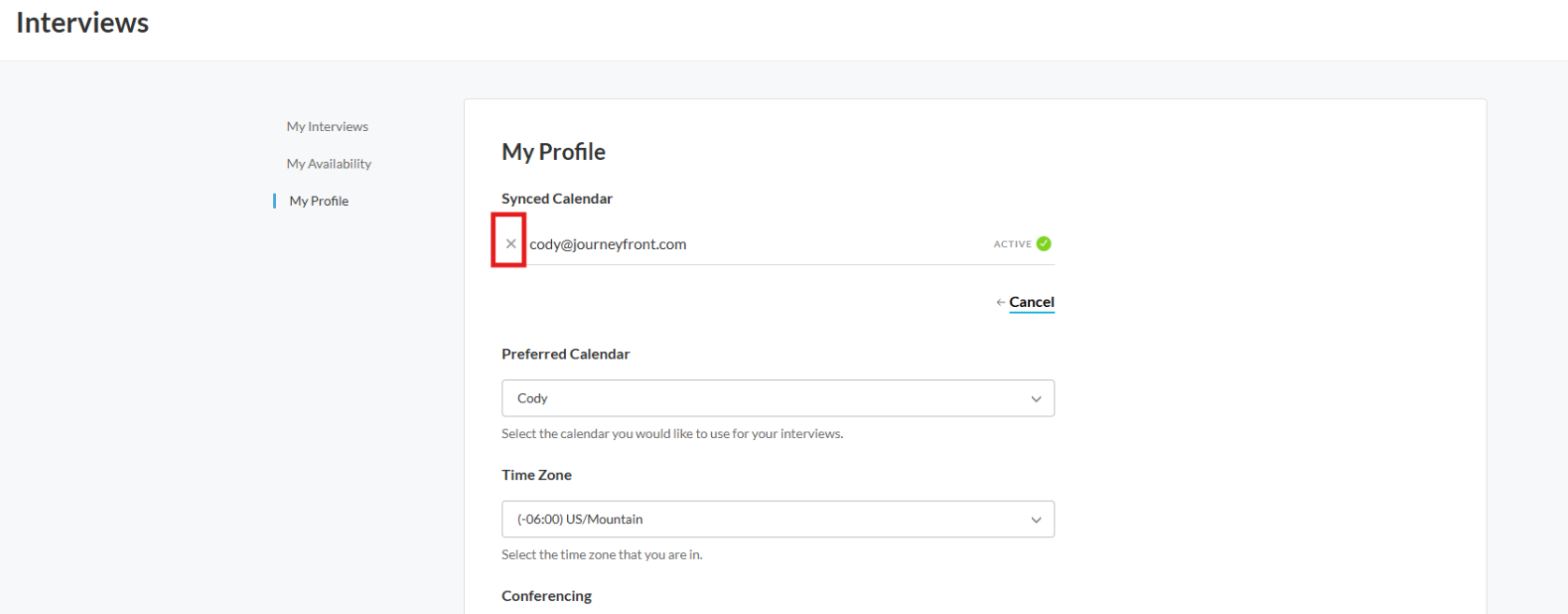Open the Preferred Calendar dropdown showing Cody
Viewport: 1568px width, 614px height.
coord(777,398)
